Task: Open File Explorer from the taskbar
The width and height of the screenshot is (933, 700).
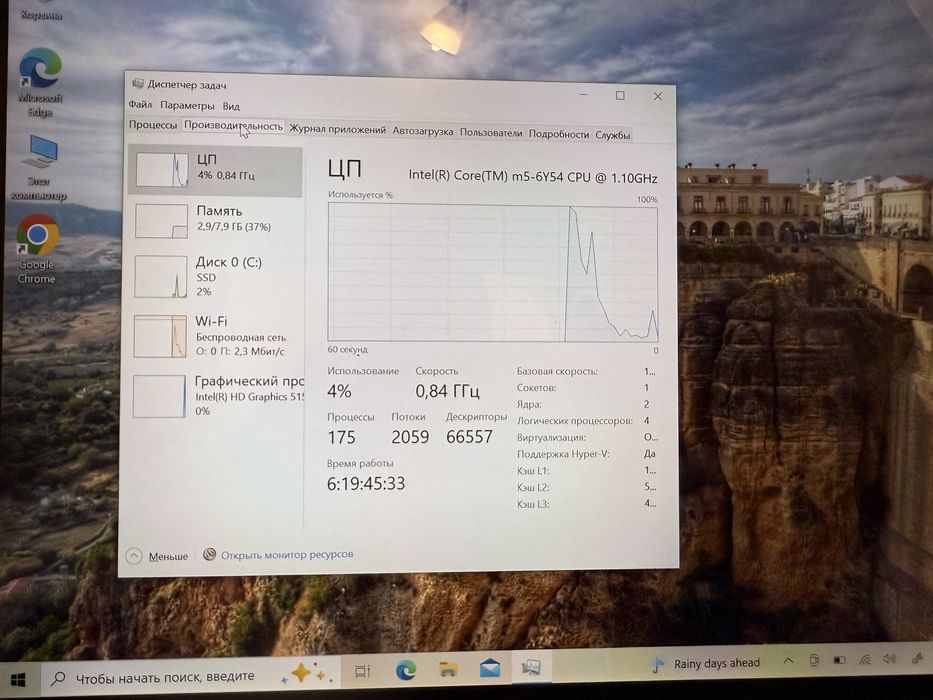Action: pyautogui.click(x=448, y=669)
